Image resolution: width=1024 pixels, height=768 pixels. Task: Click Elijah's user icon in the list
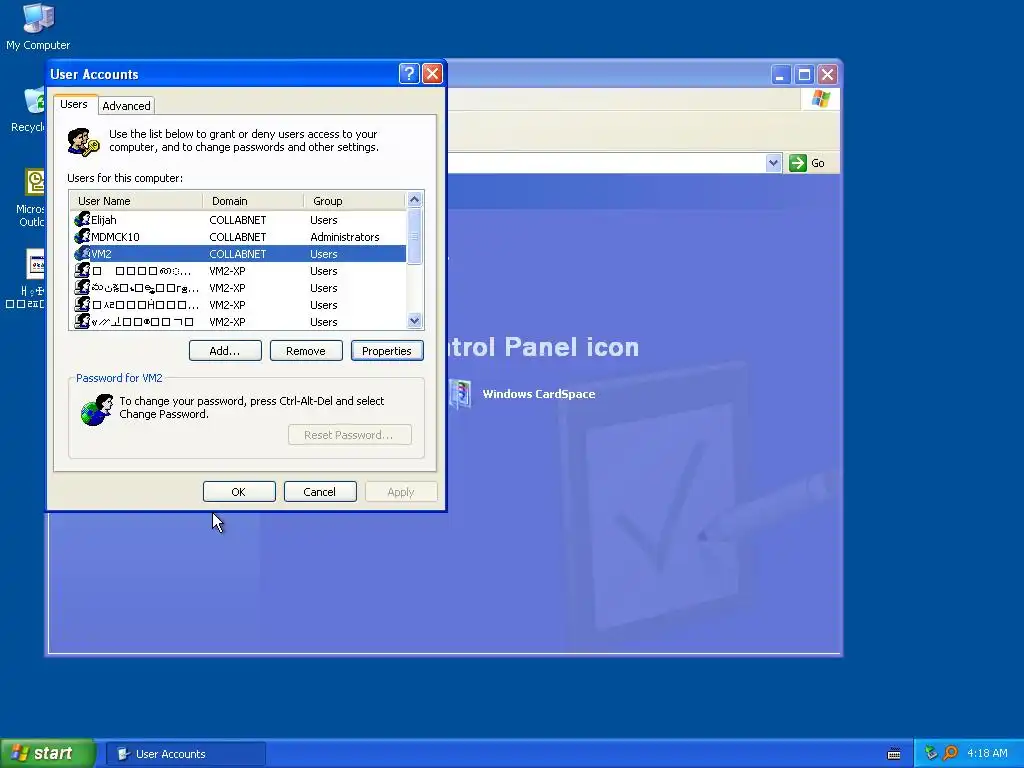click(x=82, y=219)
